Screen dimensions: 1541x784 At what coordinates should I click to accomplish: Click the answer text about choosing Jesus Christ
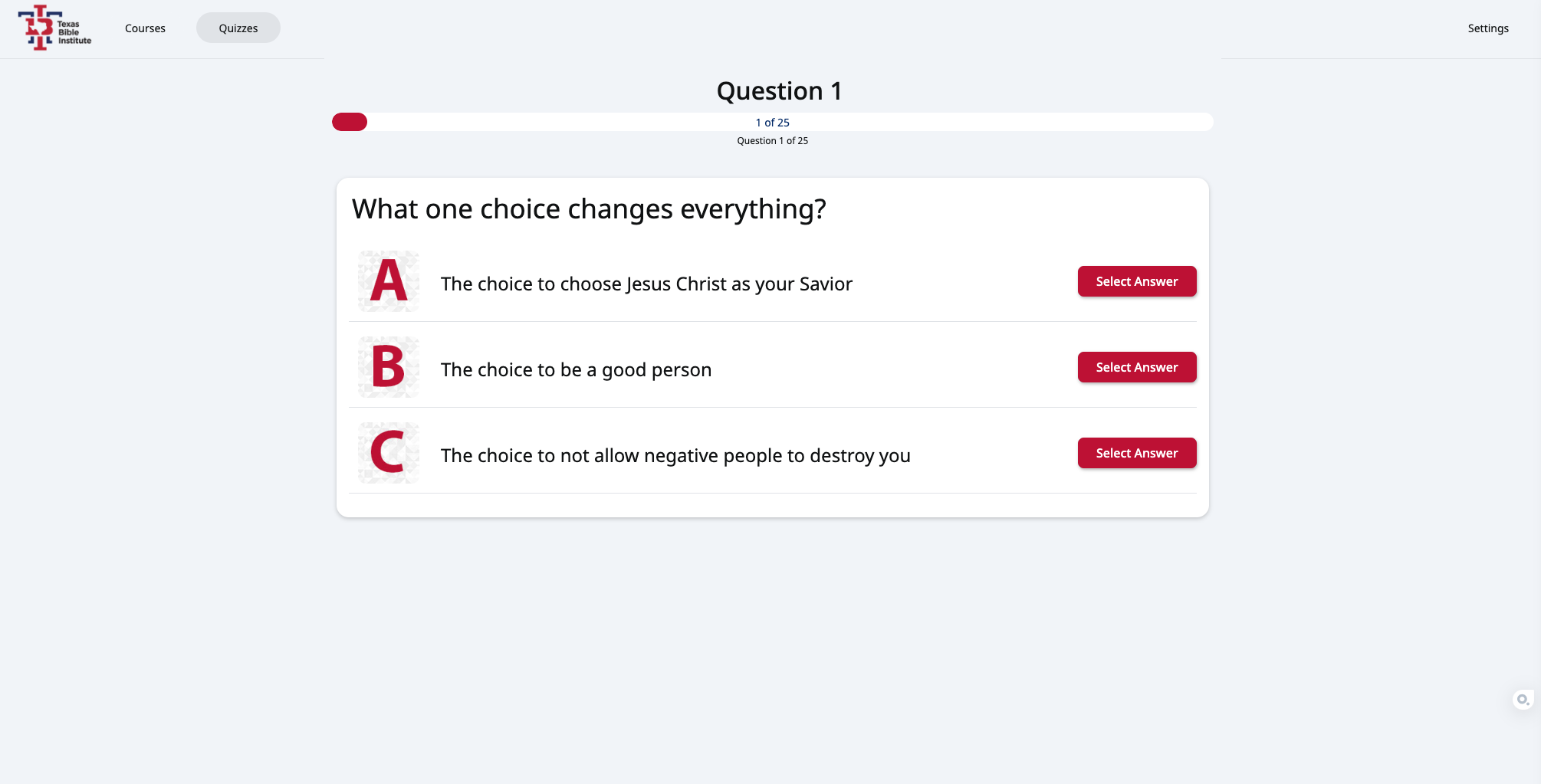(646, 284)
